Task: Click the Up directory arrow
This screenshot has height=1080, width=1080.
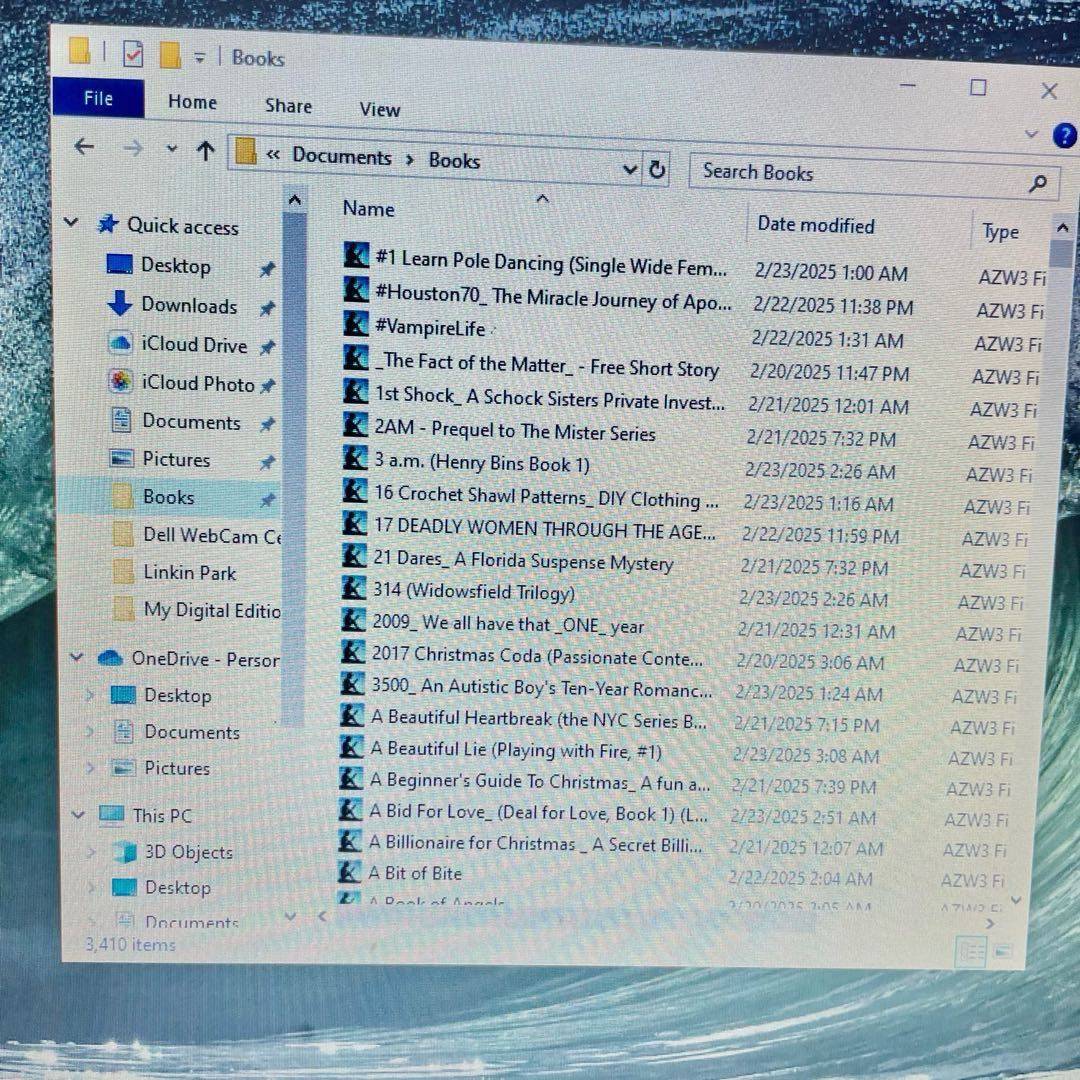Action: [x=206, y=151]
